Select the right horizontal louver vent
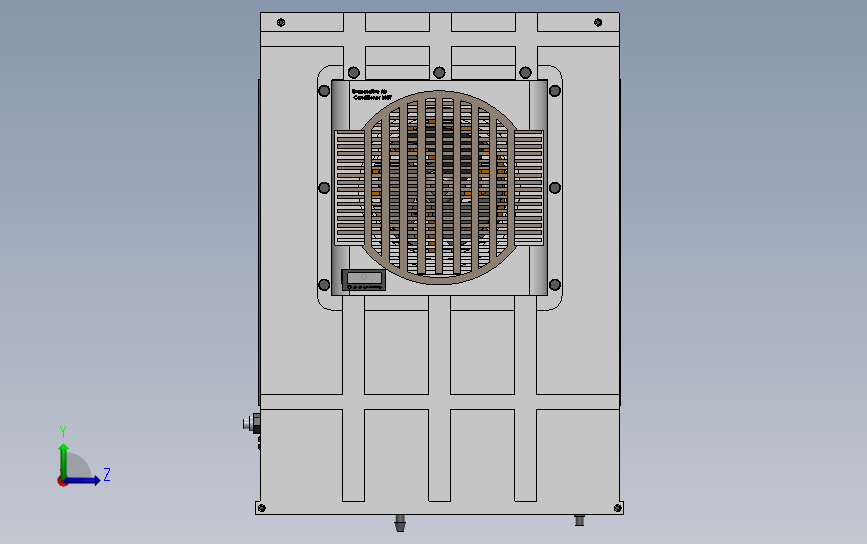The width and height of the screenshot is (867, 544). click(x=529, y=187)
